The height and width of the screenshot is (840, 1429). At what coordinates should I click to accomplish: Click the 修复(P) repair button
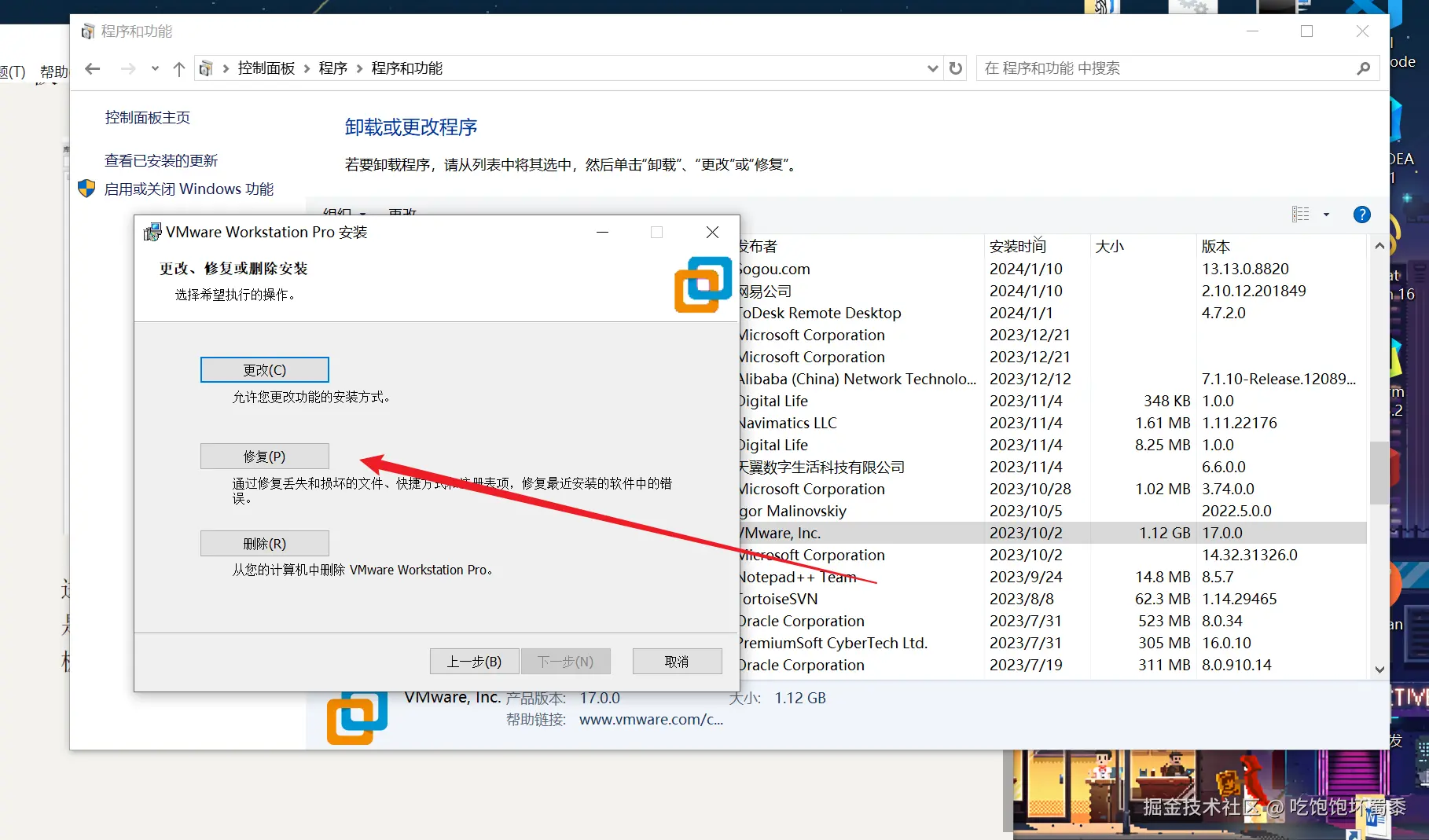pyautogui.click(x=264, y=456)
